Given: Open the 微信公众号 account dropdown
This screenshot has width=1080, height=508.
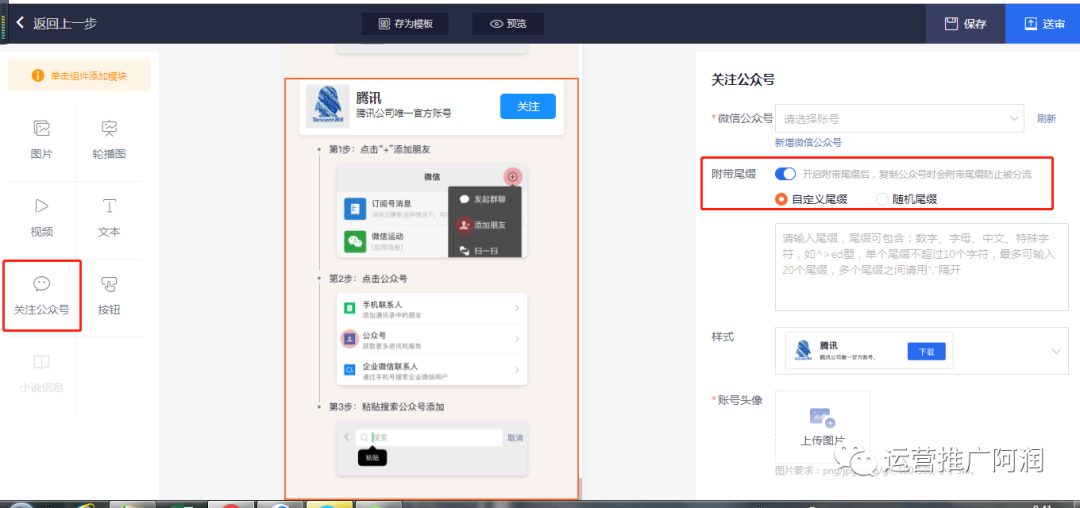Looking at the screenshot, I should [x=900, y=118].
